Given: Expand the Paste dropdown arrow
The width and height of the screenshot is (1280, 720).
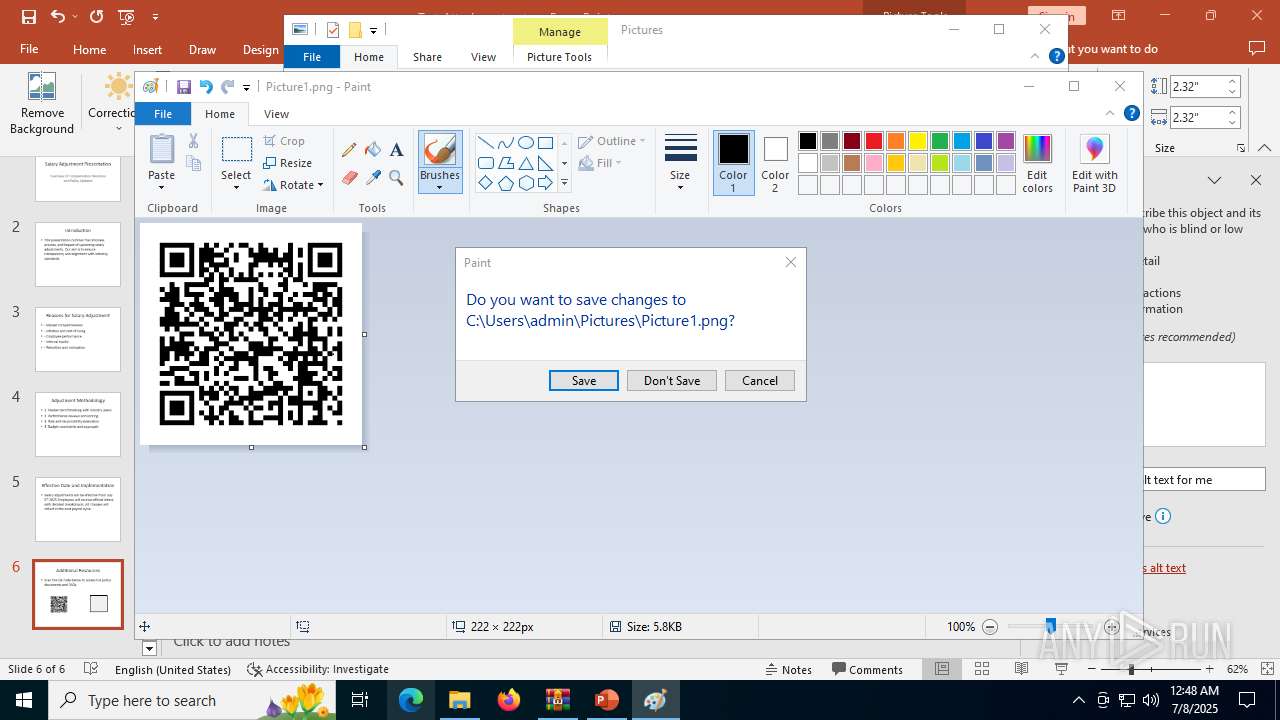Looking at the screenshot, I should click(162, 187).
